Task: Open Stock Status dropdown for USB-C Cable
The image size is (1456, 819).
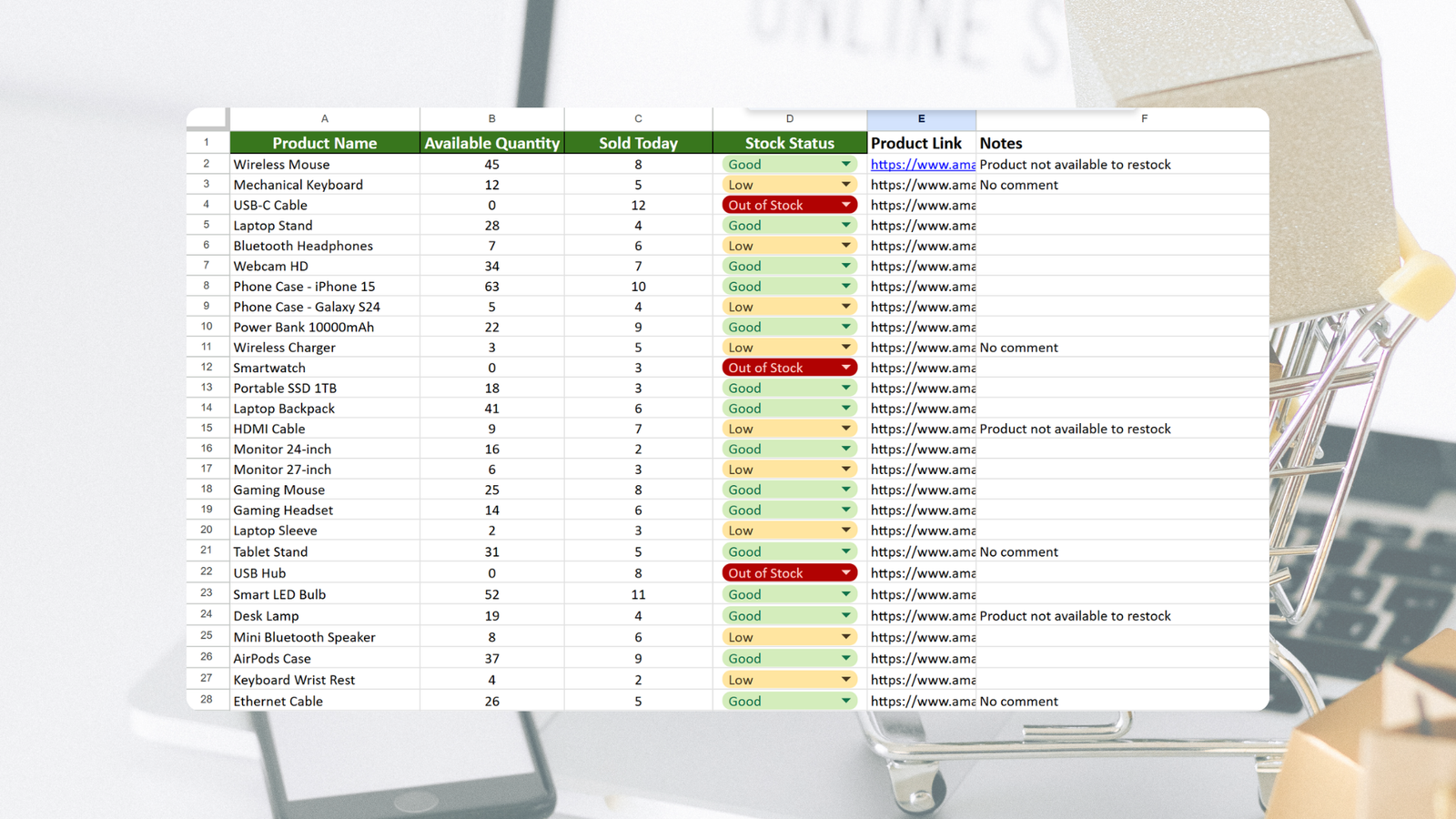Action: [x=845, y=206]
